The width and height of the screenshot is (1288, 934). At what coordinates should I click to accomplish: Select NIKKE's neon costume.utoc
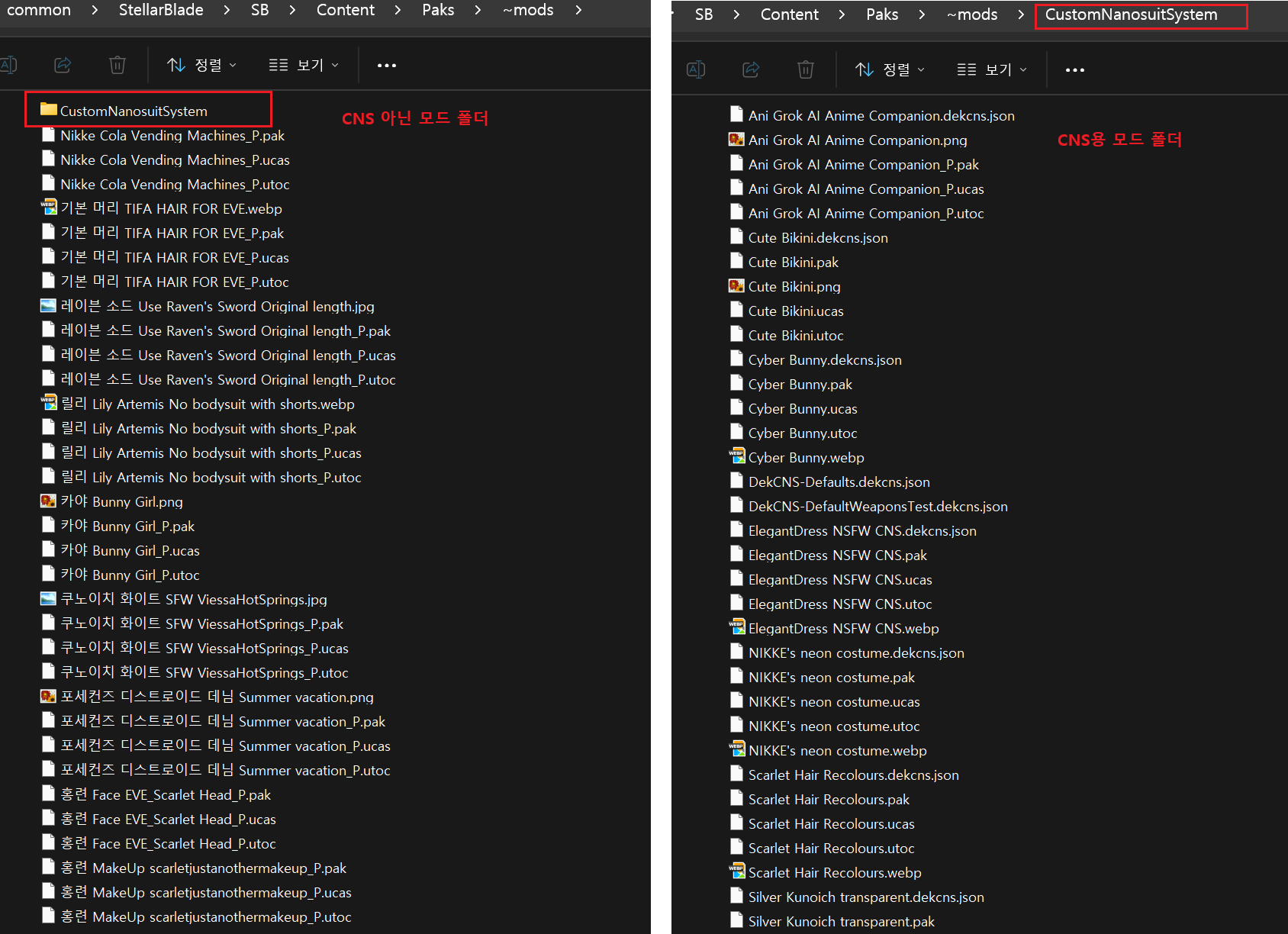pyautogui.click(x=834, y=726)
